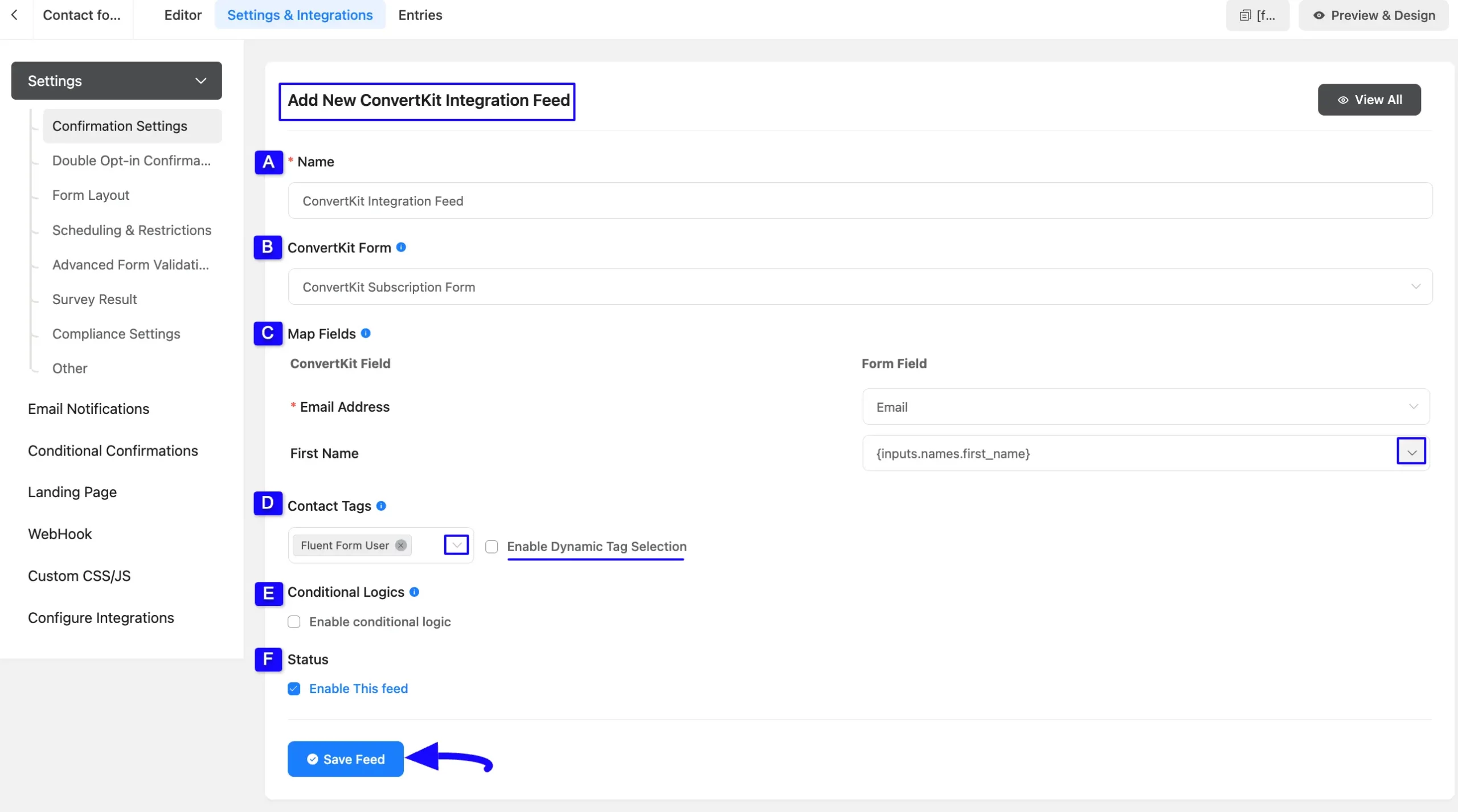
Task: Open Scheduling & Restrictions settings
Action: click(x=132, y=230)
